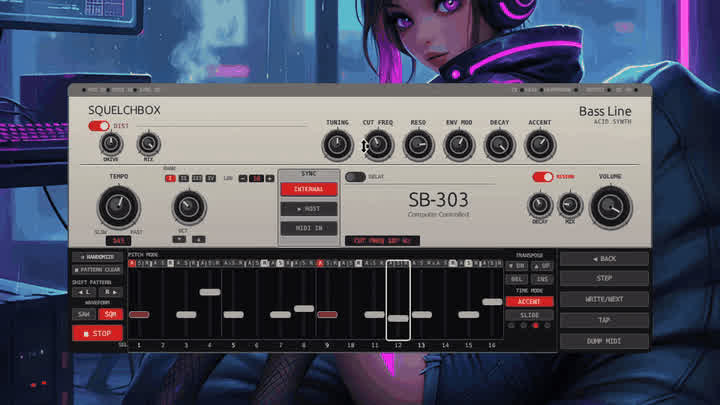Lower octave with OCT down arrow
Viewport: 720px width, 405px height.
179,239
